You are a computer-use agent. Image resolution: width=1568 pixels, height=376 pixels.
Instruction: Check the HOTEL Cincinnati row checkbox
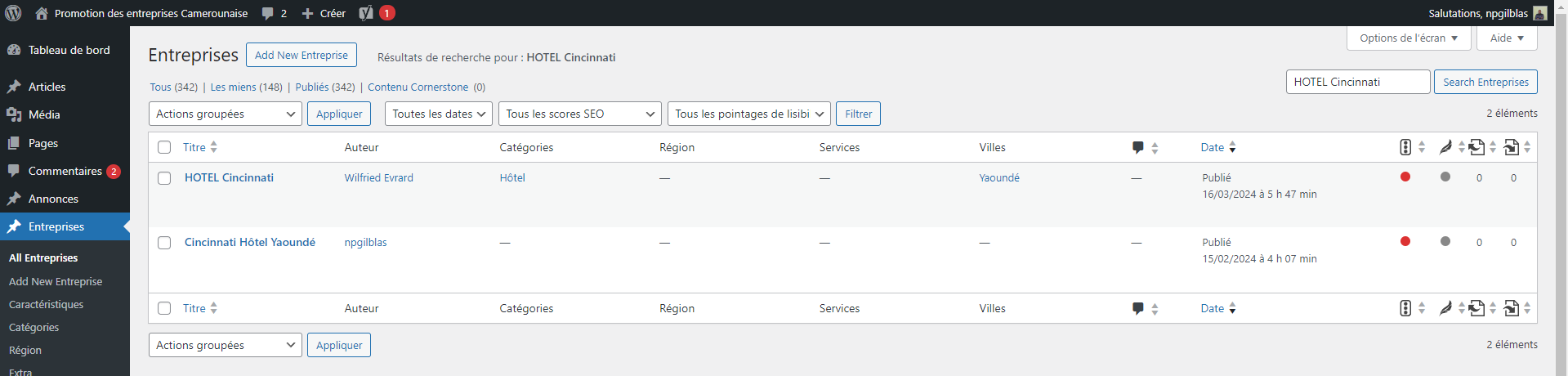coord(164,178)
